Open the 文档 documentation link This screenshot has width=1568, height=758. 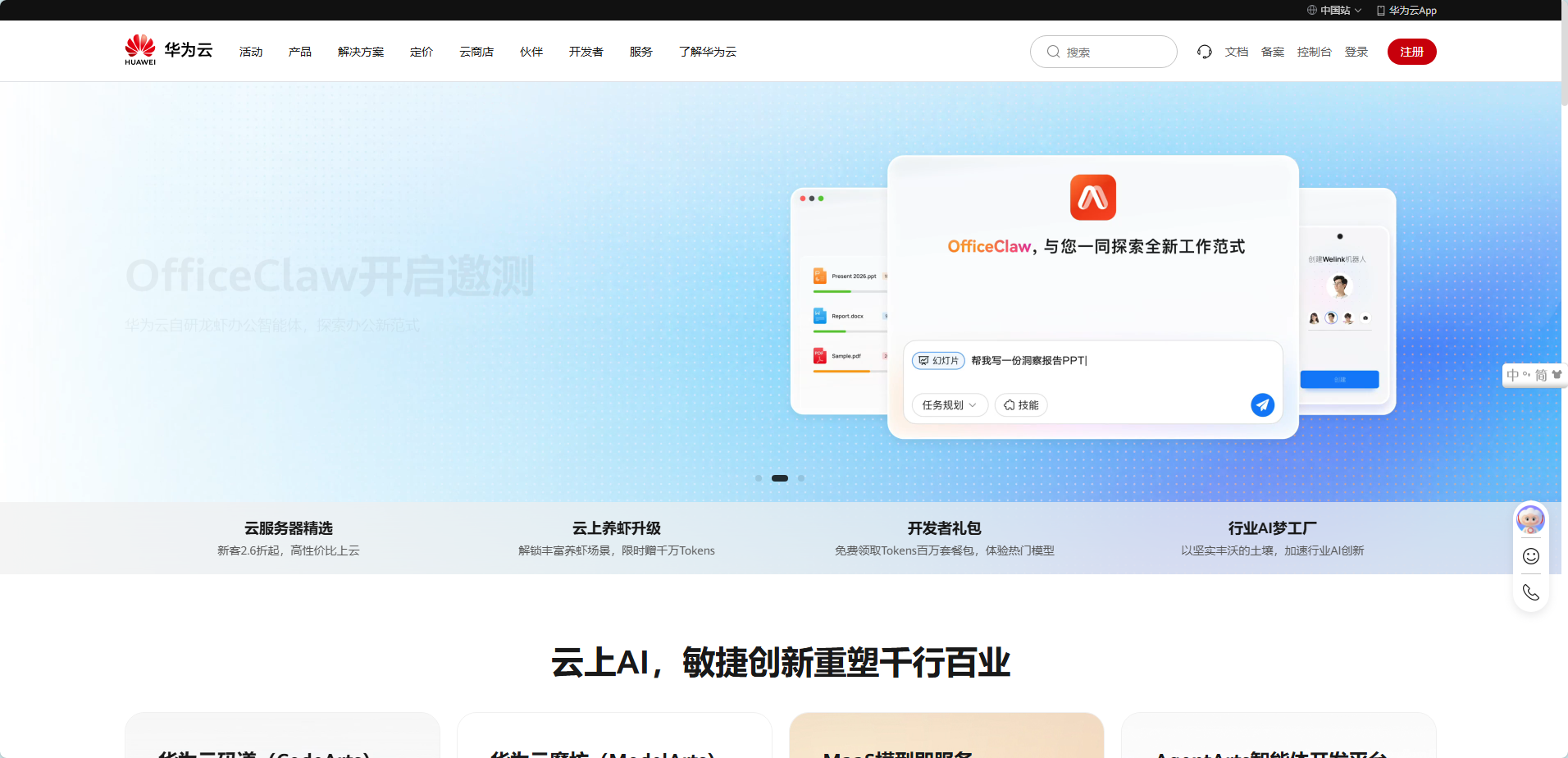pos(1237,52)
